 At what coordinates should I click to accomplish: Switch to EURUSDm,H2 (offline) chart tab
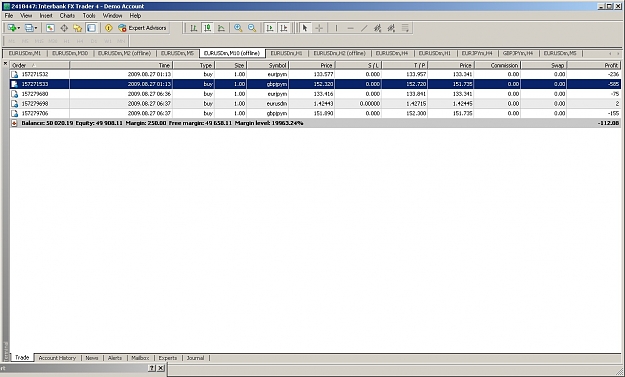(x=339, y=53)
